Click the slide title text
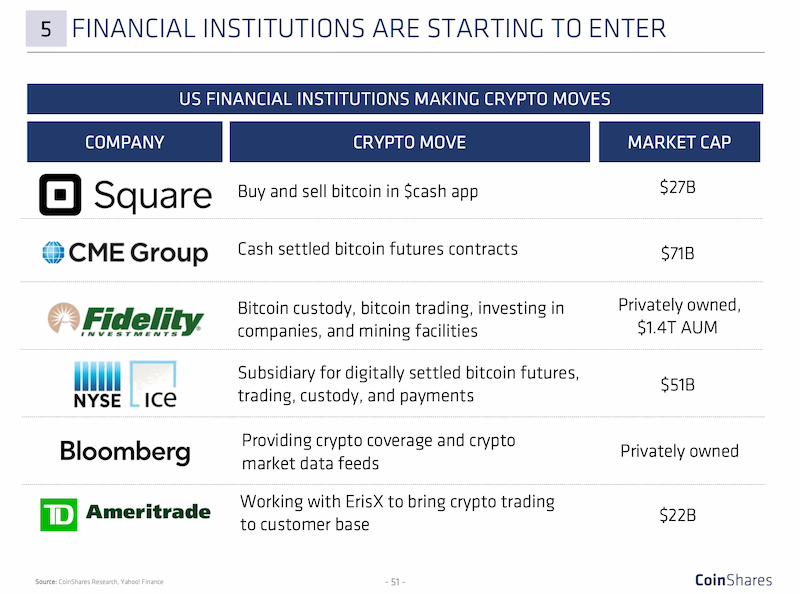Screen dimensions: 800x594 coord(369,29)
